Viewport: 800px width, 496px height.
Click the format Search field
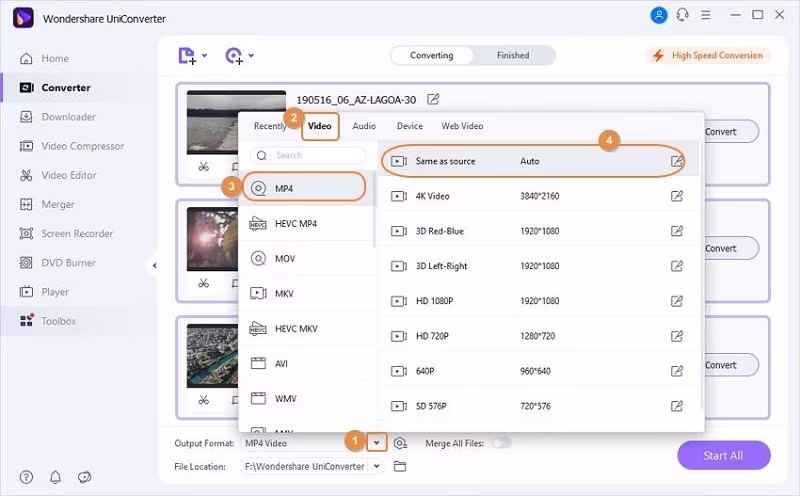308,155
